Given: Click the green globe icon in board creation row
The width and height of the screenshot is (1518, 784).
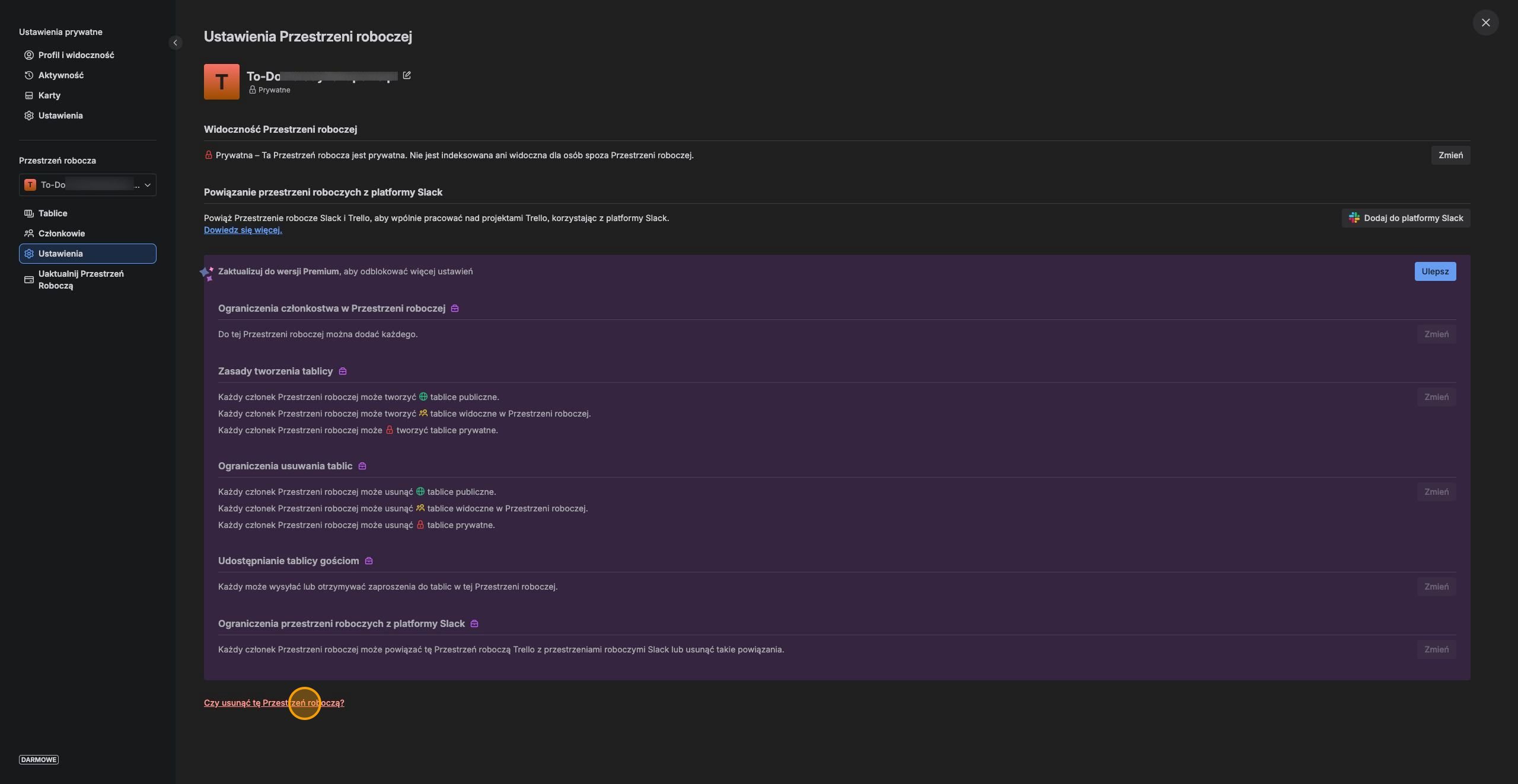Looking at the screenshot, I should coord(423,397).
